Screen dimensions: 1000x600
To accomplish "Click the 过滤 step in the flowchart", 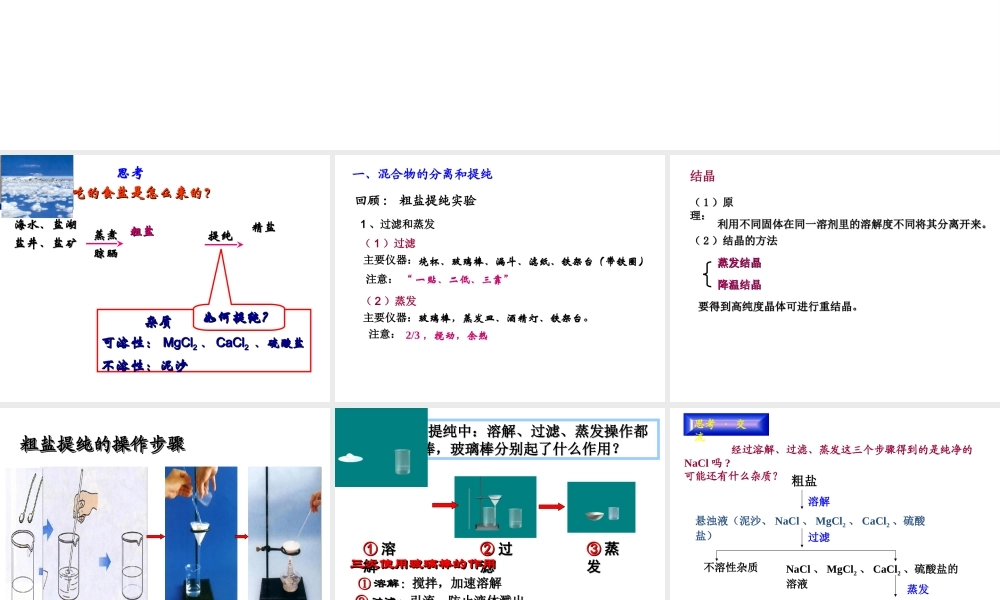I will (x=819, y=538).
